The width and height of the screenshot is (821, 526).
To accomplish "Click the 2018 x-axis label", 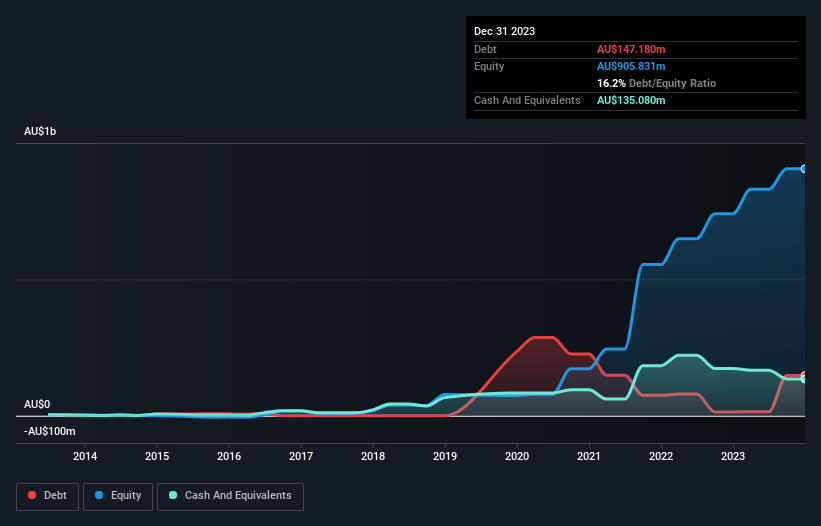I will (x=373, y=456).
